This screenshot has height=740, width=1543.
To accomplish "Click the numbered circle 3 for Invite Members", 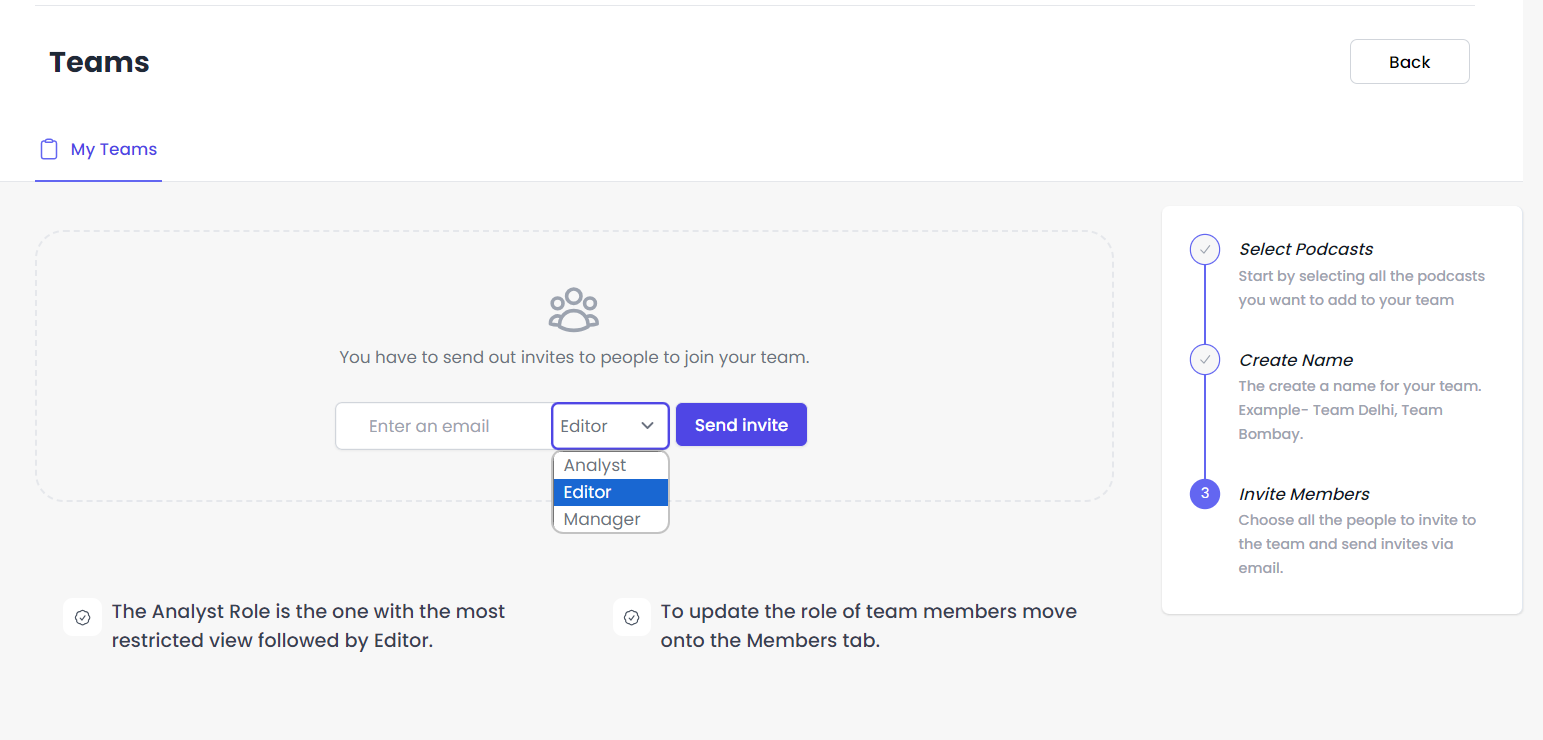I will pyautogui.click(x=1204, y=494).
